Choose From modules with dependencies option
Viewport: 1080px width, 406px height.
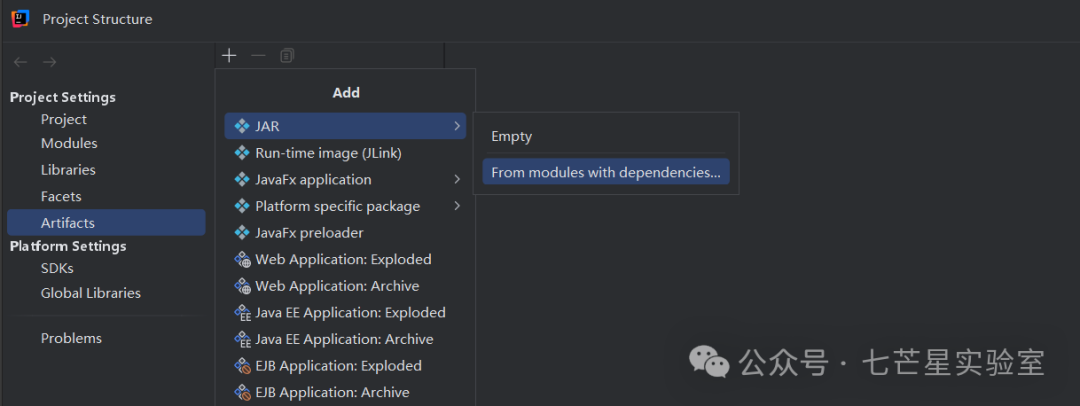click(x=606, y=172)
